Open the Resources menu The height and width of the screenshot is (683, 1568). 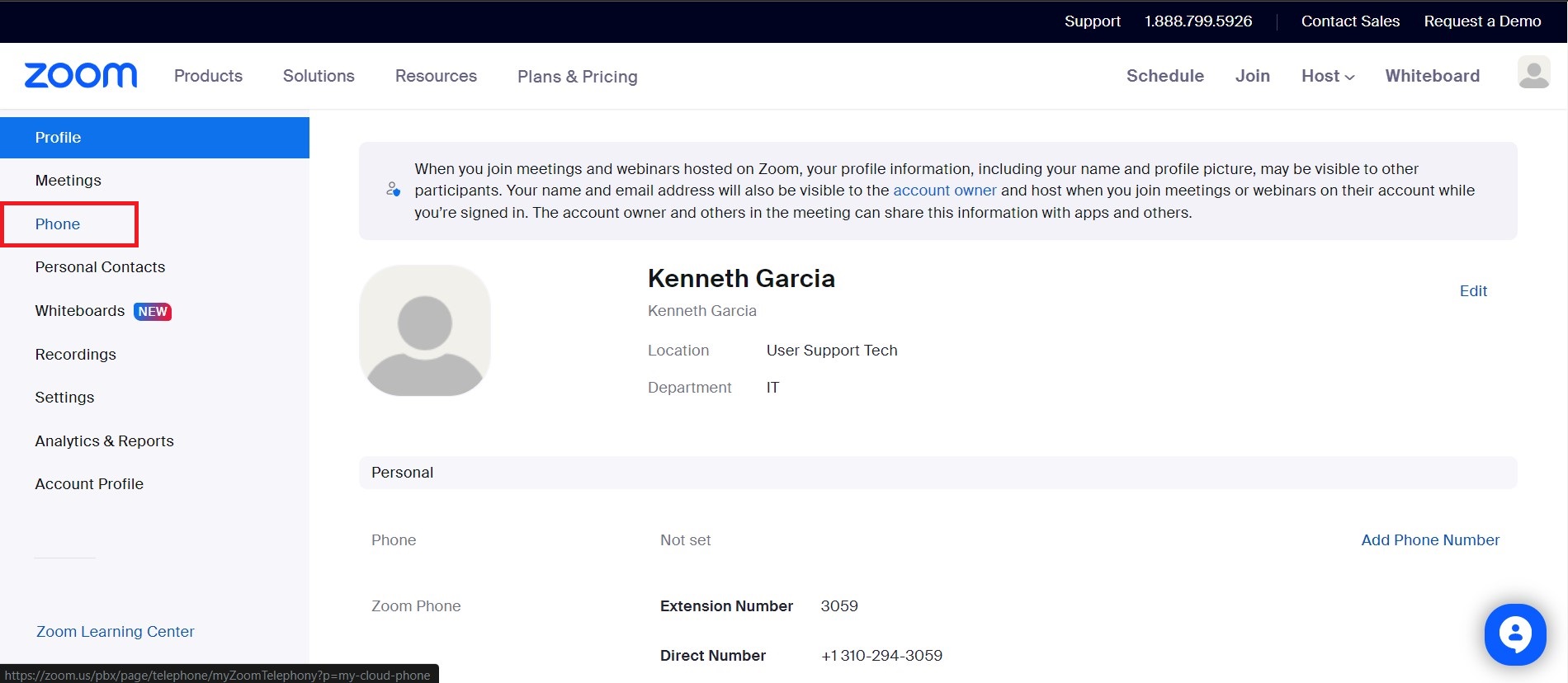pyautogui.click(x=436, y=76)
